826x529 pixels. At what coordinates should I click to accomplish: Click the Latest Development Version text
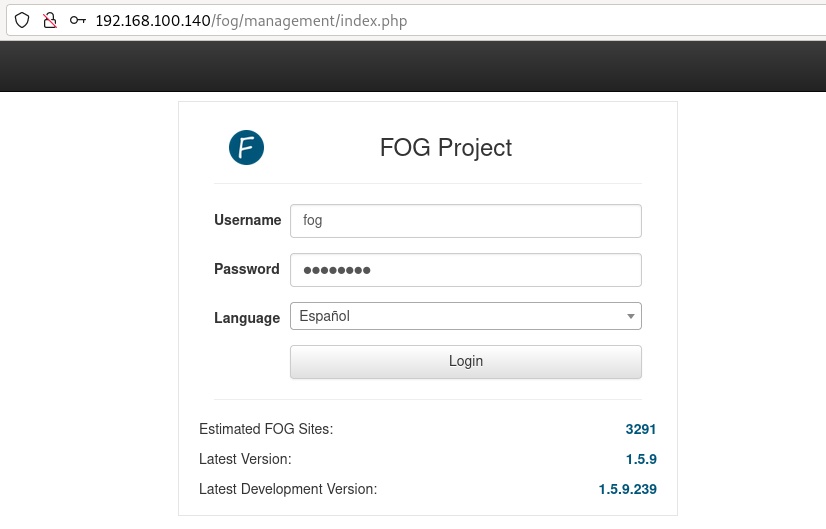click(287, 489)
